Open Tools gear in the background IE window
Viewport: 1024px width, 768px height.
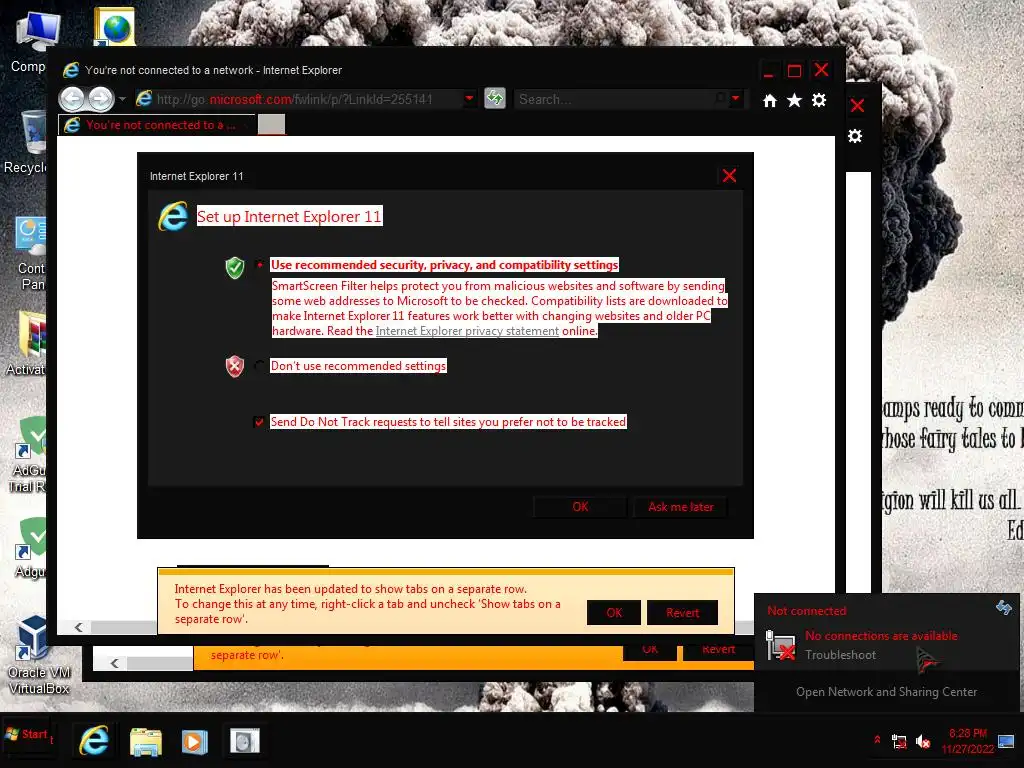click(x=855, y=136)
